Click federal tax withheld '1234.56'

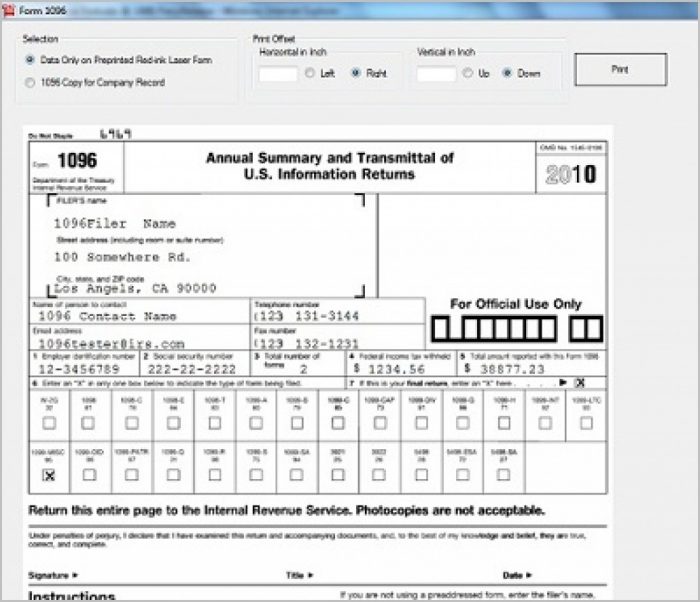point(396,369)
